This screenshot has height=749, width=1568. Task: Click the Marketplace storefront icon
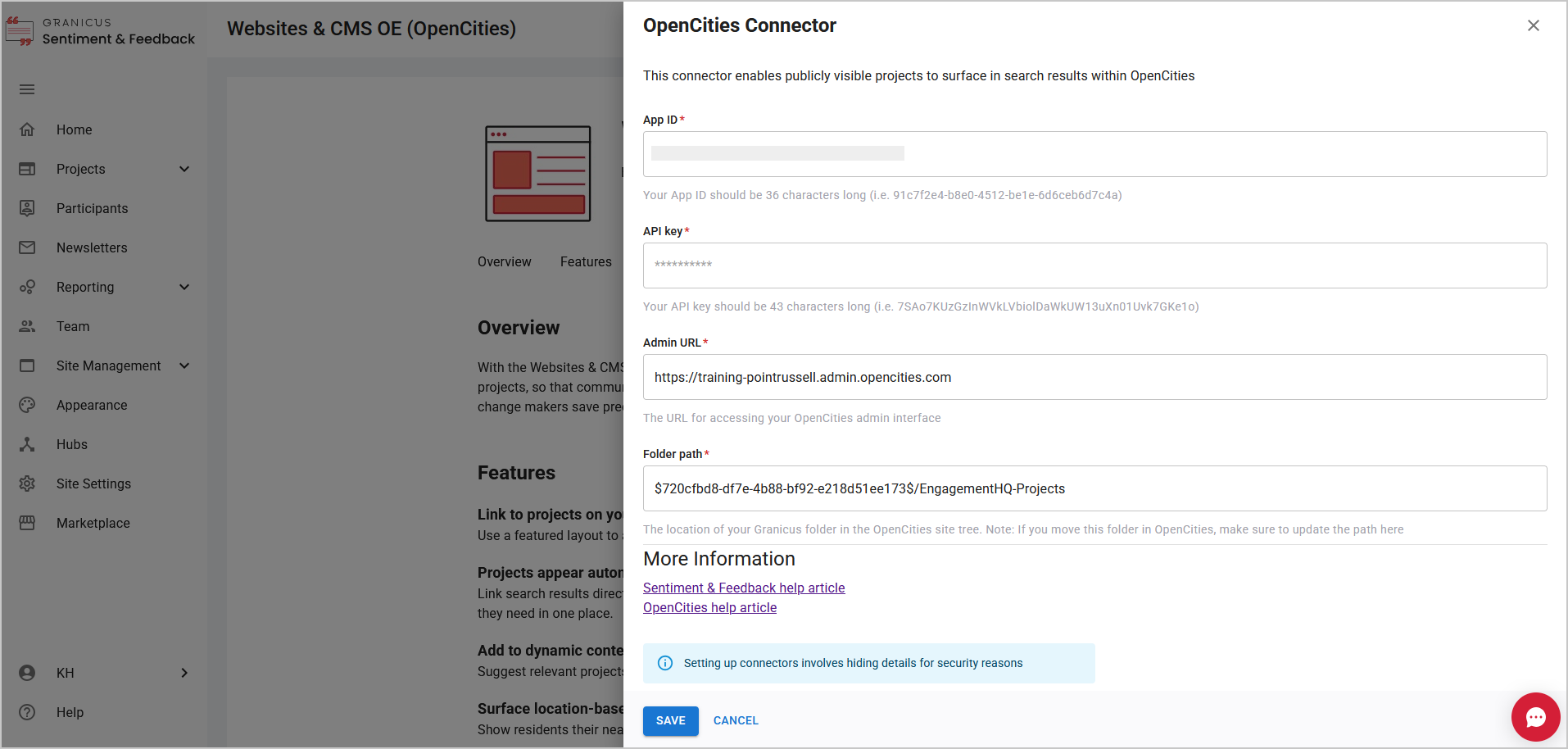[27, 523]
